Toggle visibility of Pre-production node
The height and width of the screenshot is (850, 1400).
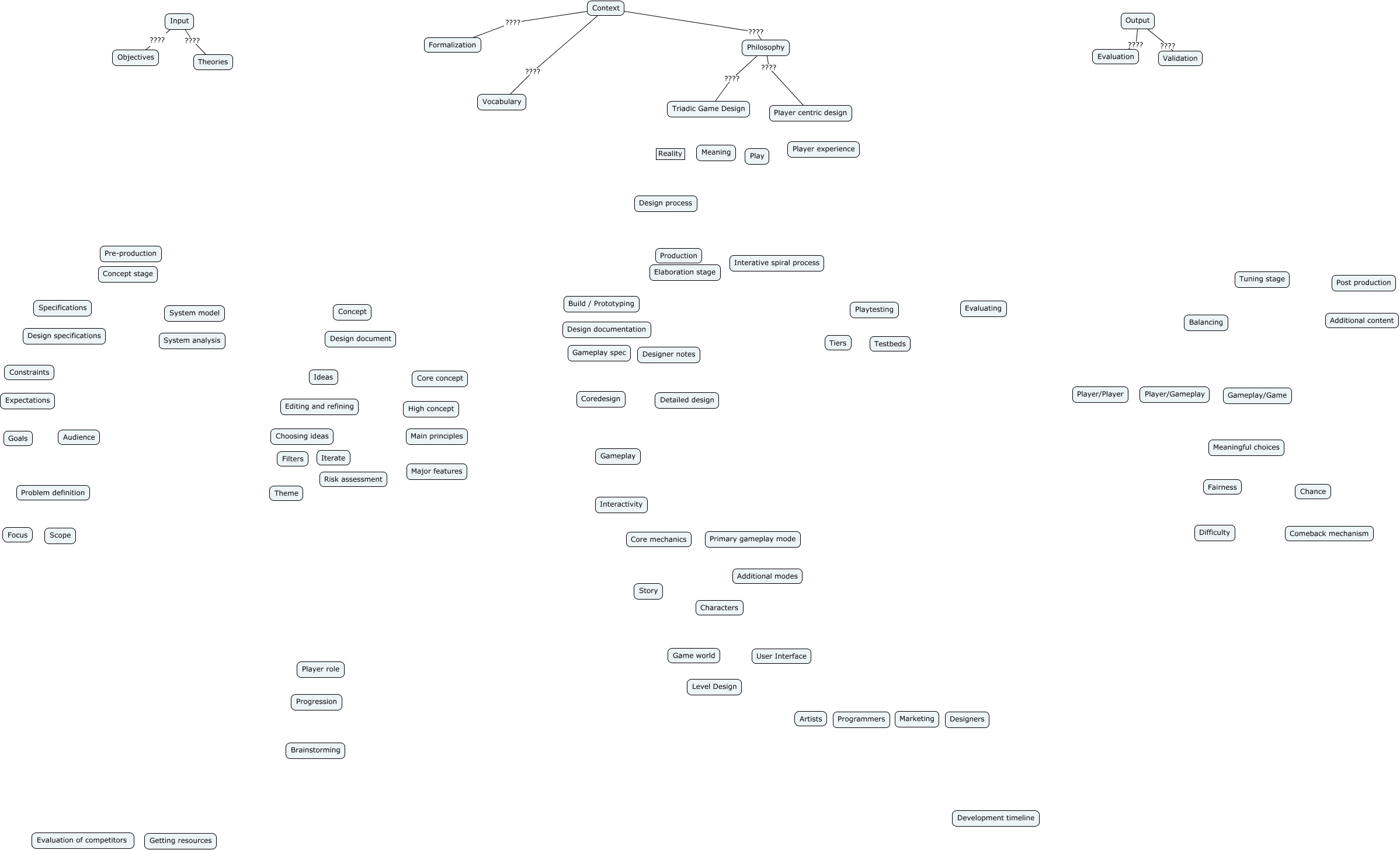pos(127,252)
